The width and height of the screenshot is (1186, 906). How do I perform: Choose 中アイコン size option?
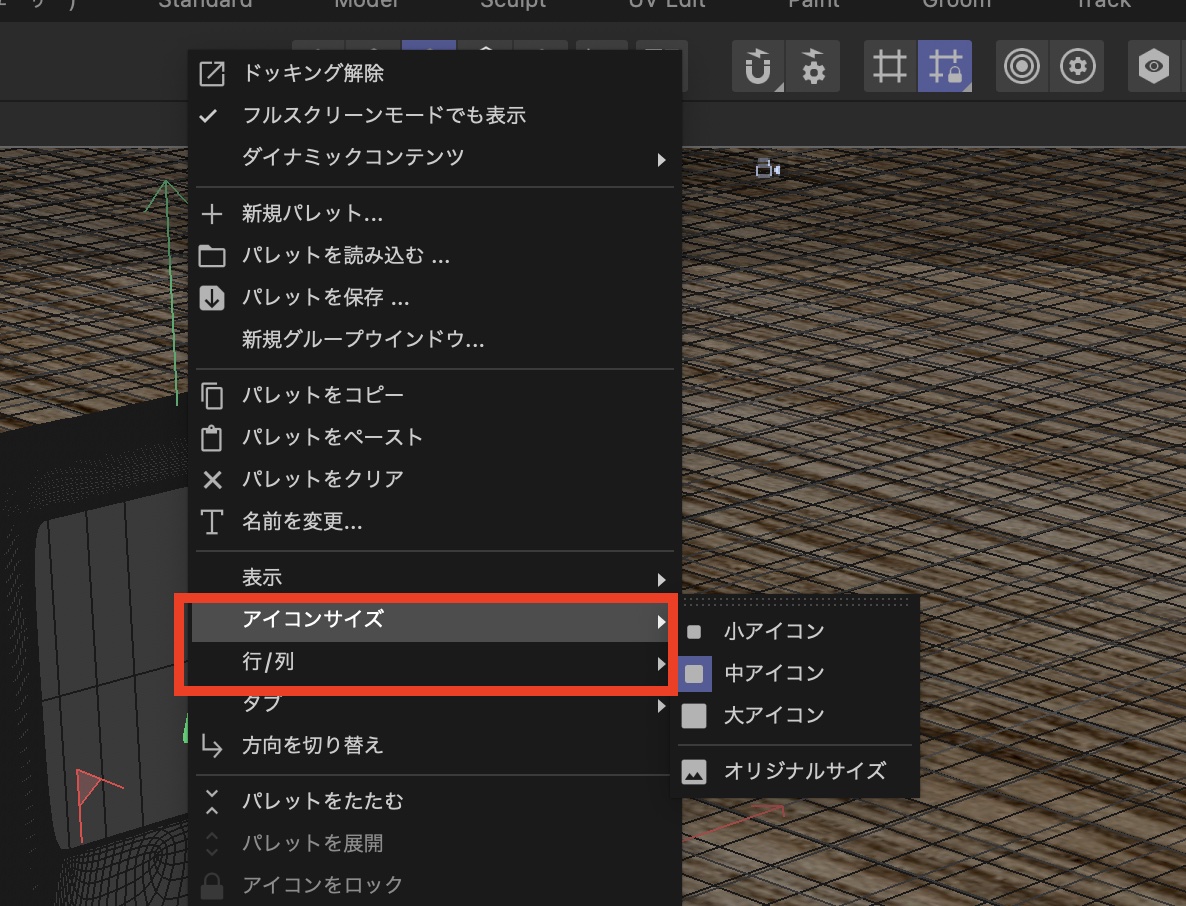tap(773, 674)
